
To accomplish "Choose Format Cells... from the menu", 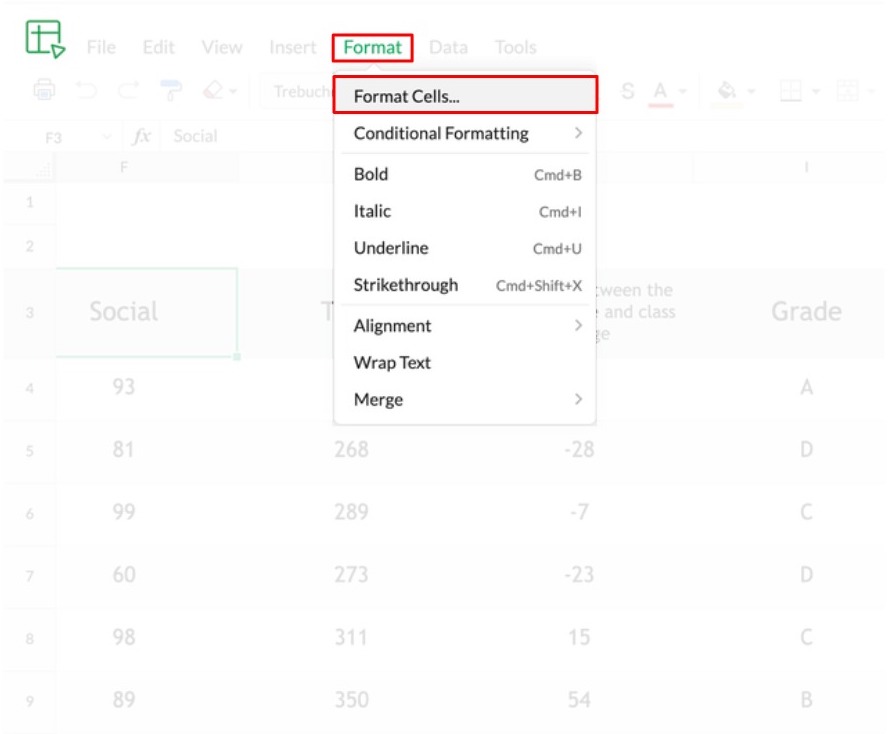I will pos(465,96).
